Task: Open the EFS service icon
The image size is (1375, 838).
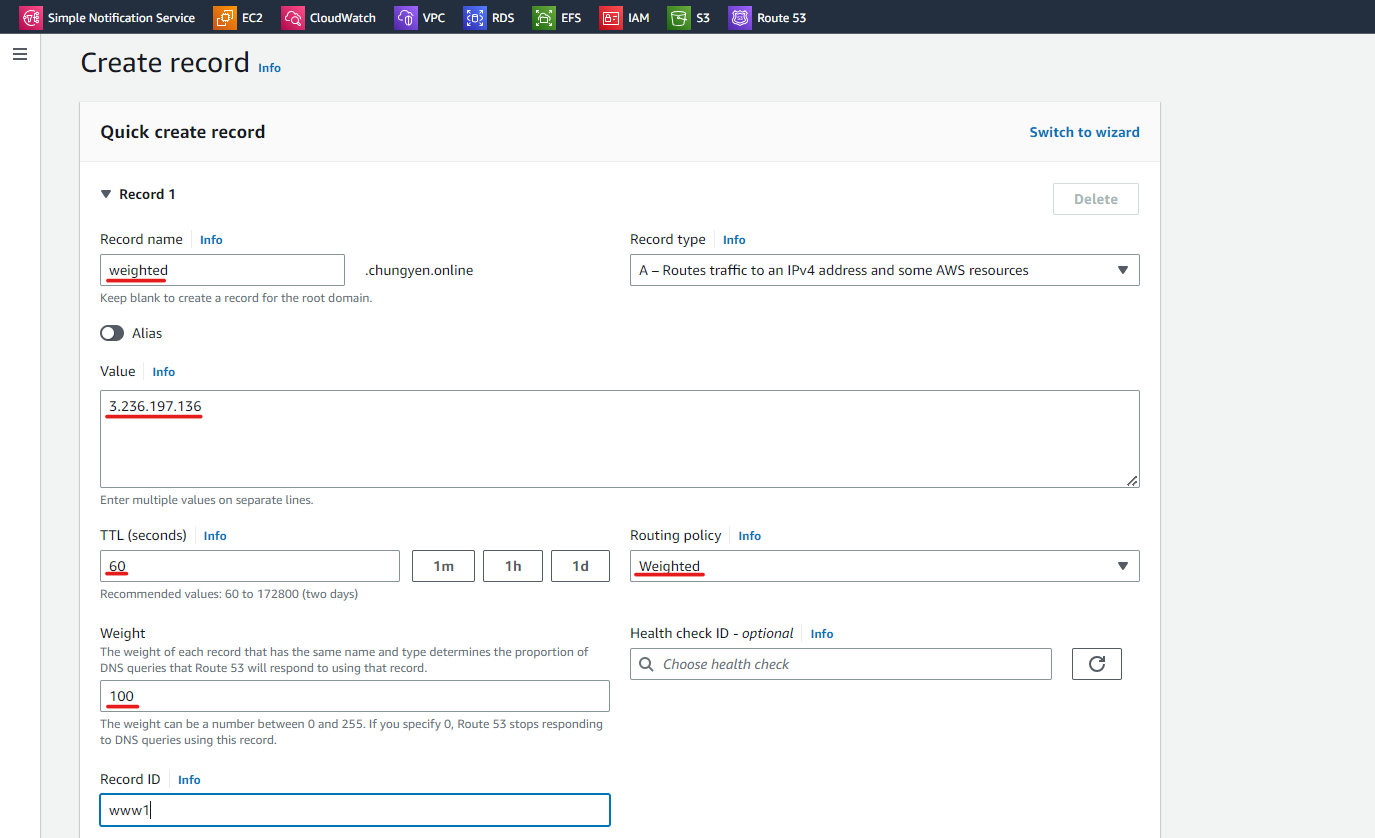Action: 544,17
